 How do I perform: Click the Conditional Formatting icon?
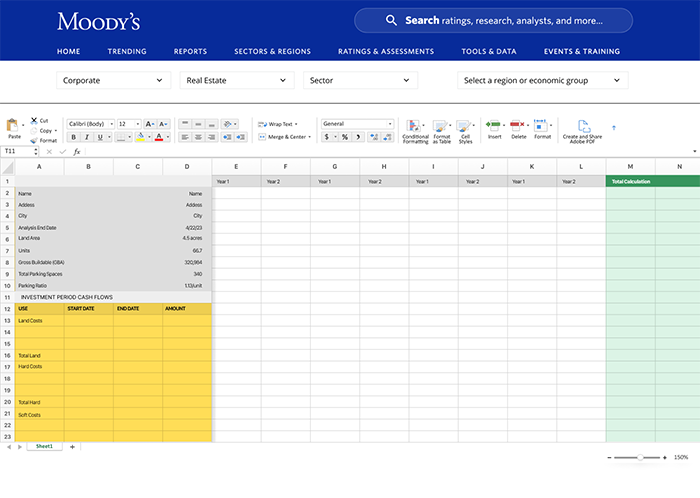pos(415,127)
